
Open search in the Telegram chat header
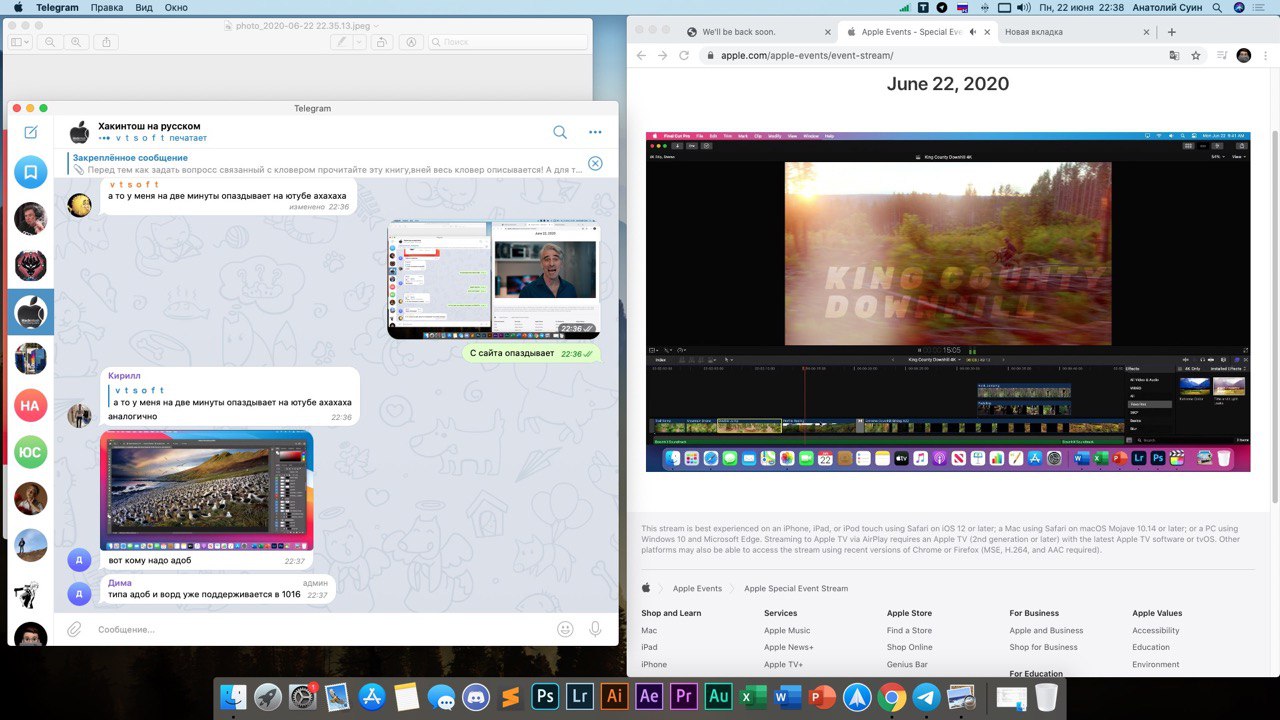[560, 132]
